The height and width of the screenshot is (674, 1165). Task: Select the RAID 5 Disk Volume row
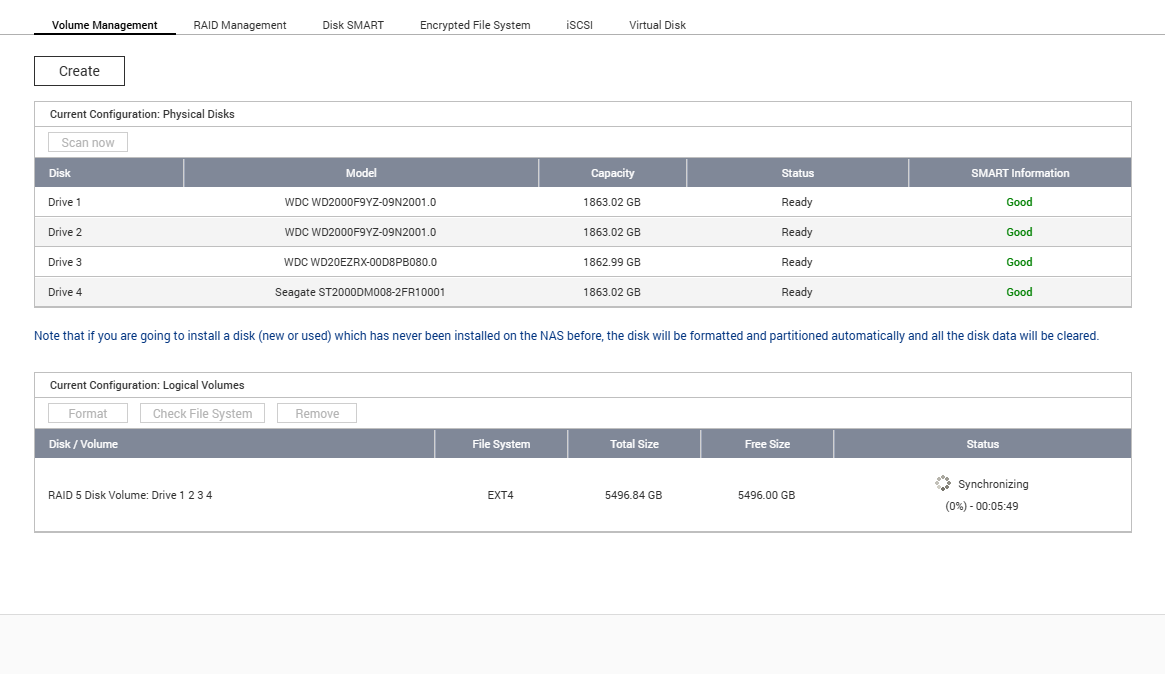click(130, 495)
